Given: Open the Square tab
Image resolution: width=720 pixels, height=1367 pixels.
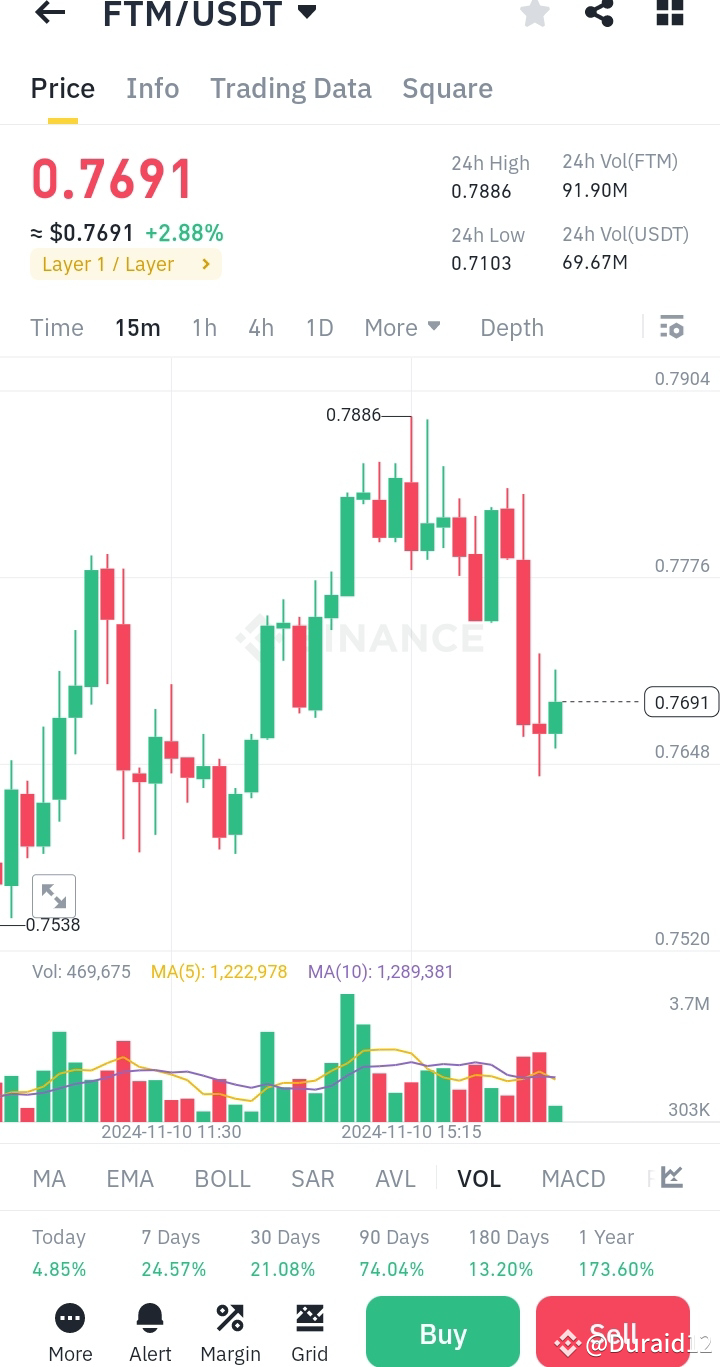Looking at the screenshot, I should pyautogui.click(x=447, y=88).
